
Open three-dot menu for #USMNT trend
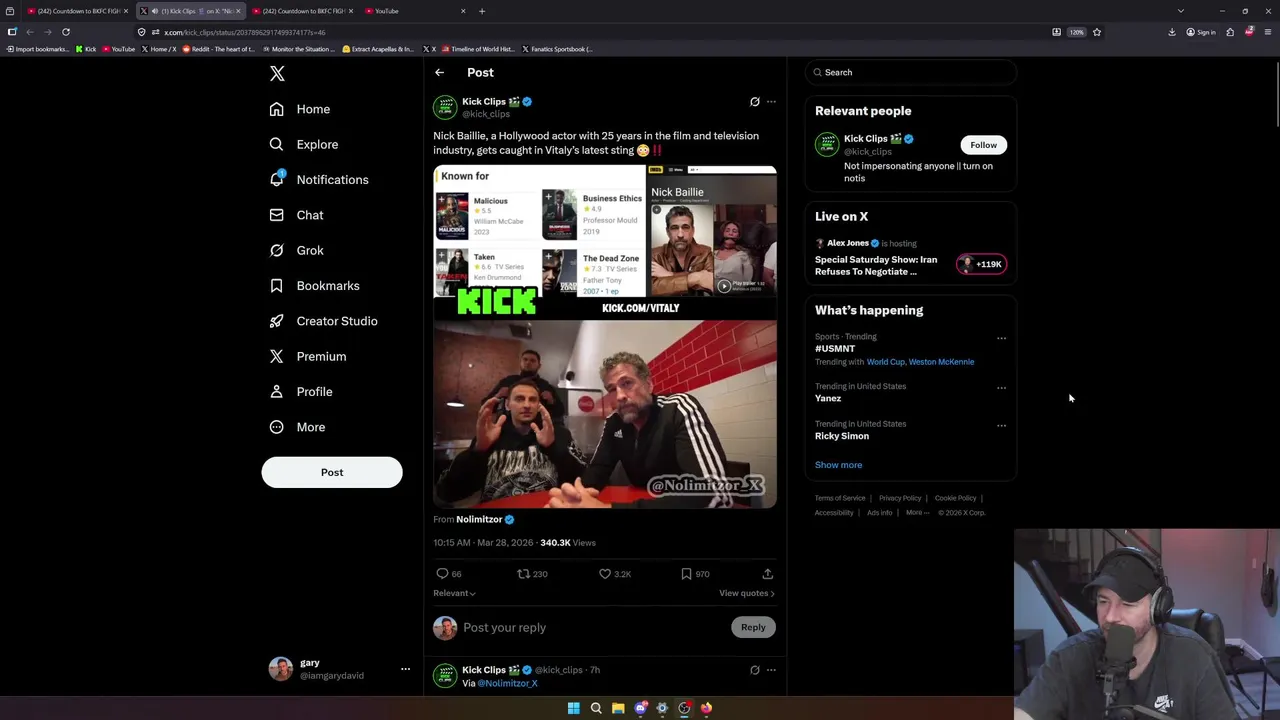click(1001, 338)
